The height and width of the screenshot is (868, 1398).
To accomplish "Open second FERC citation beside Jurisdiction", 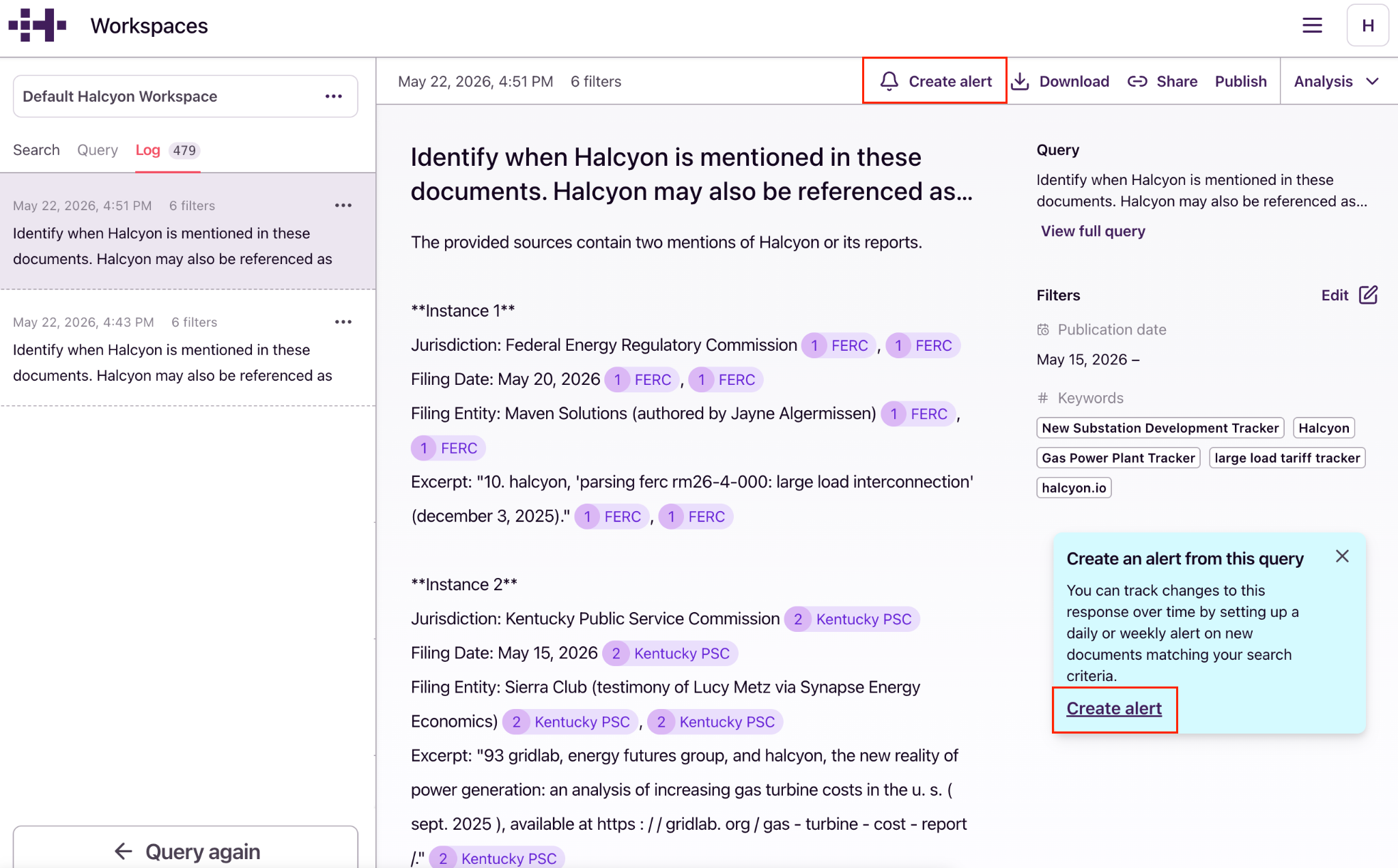I will [923, 345].
